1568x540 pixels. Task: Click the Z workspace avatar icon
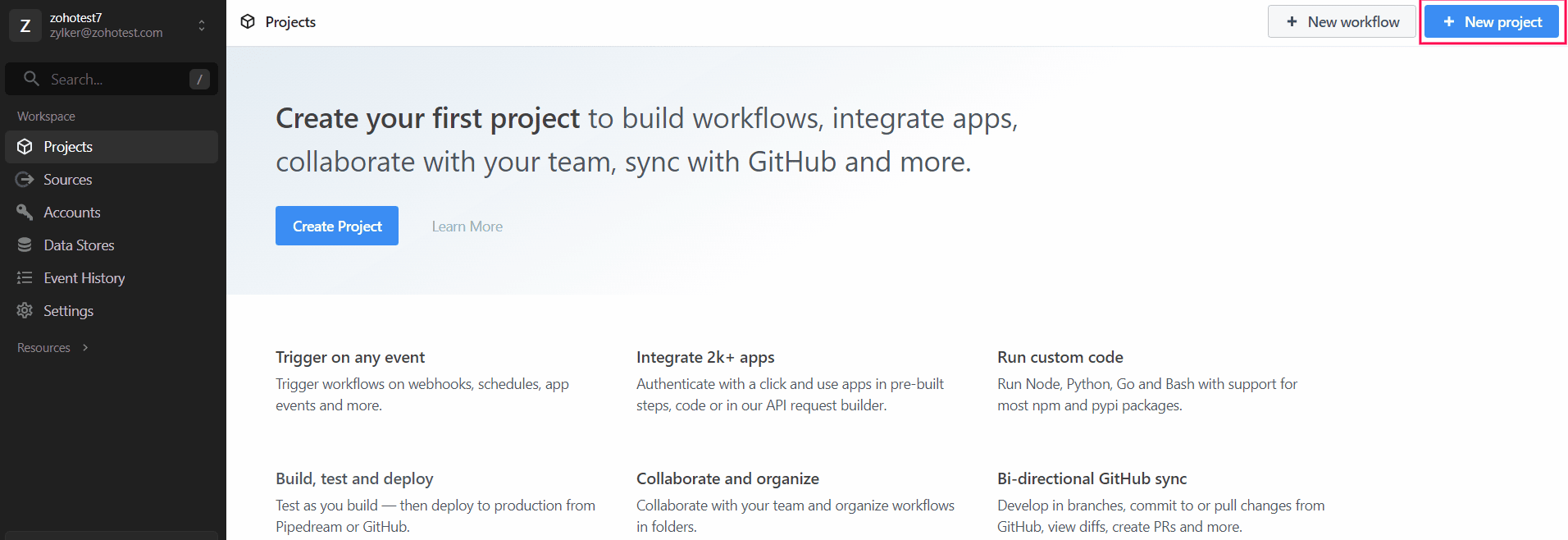[25, 25]
